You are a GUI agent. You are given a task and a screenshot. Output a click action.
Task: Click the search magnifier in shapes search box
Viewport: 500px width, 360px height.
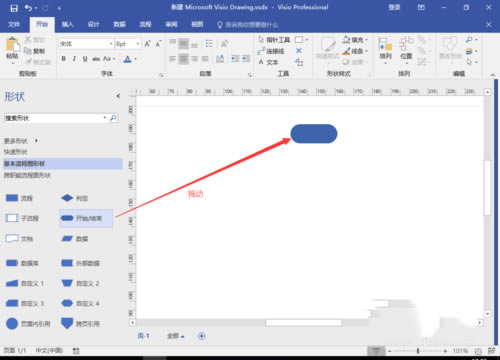pos(113,118)
